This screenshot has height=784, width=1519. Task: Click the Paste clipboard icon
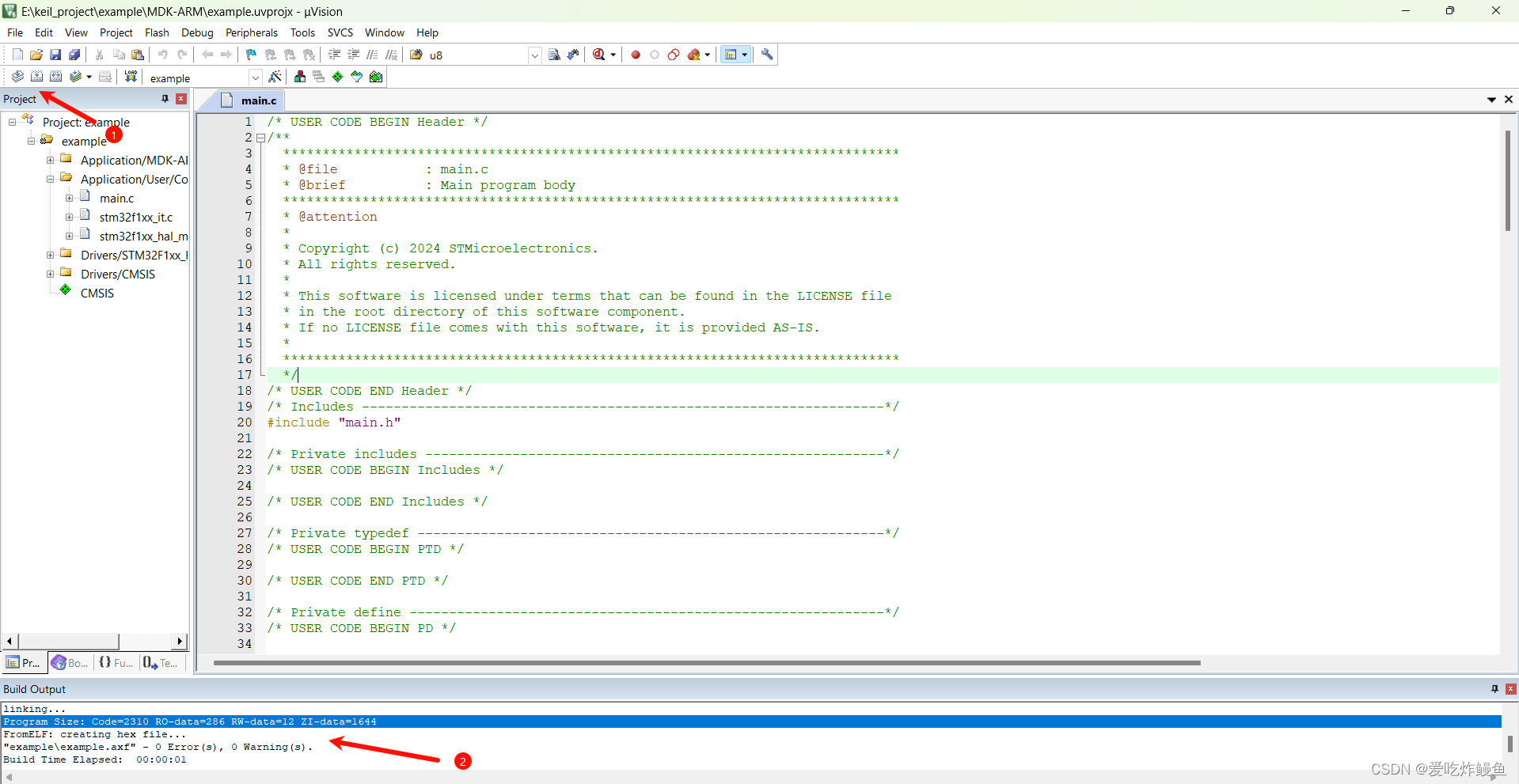138,55
